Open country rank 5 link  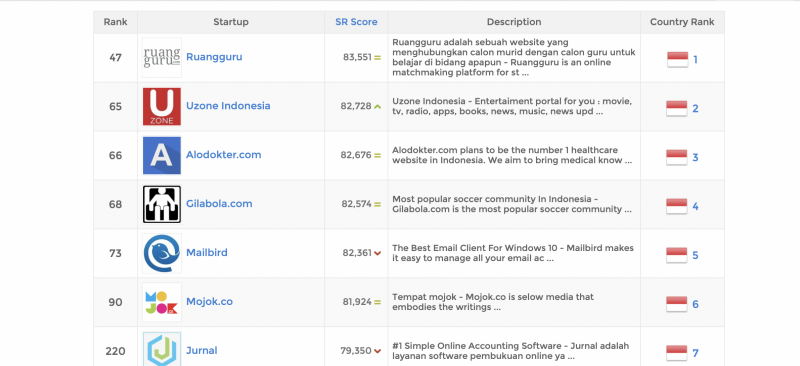[695, 255]
